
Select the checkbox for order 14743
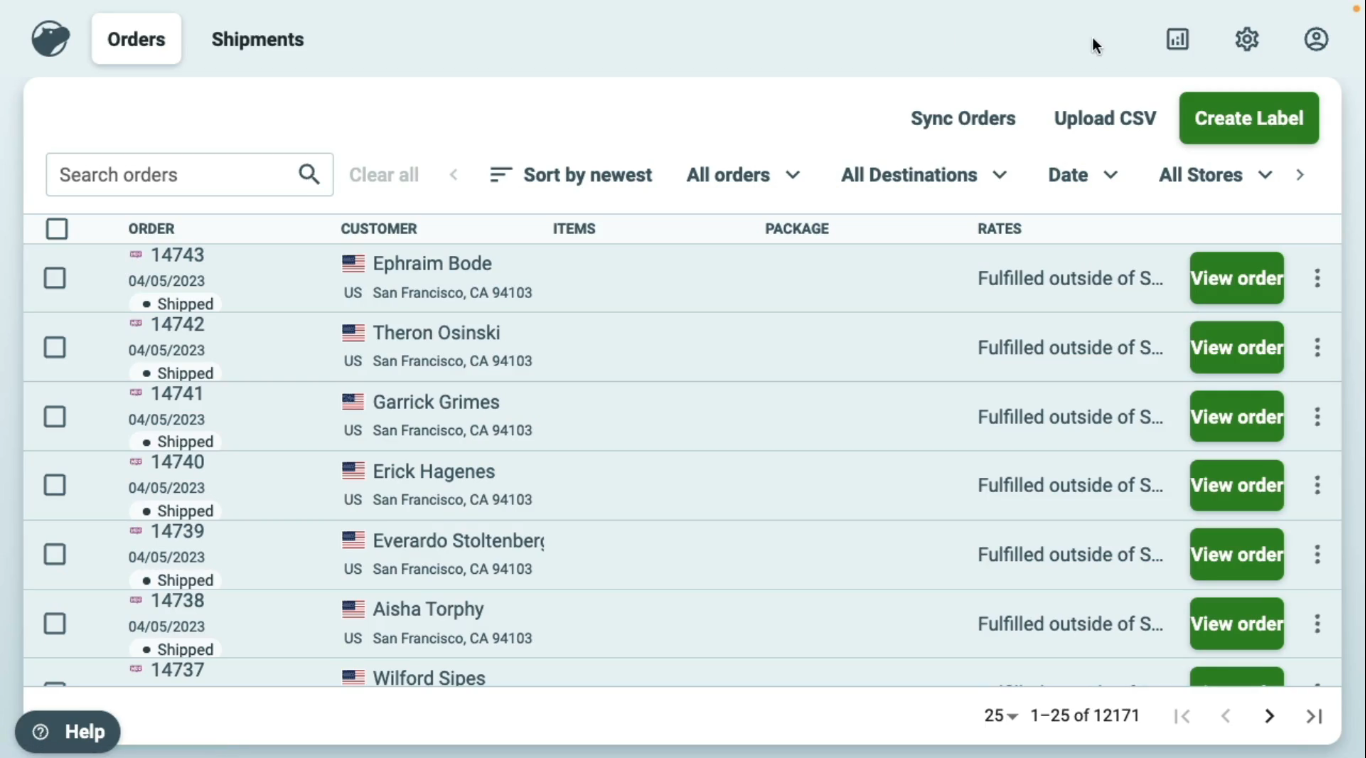(55, 278)
